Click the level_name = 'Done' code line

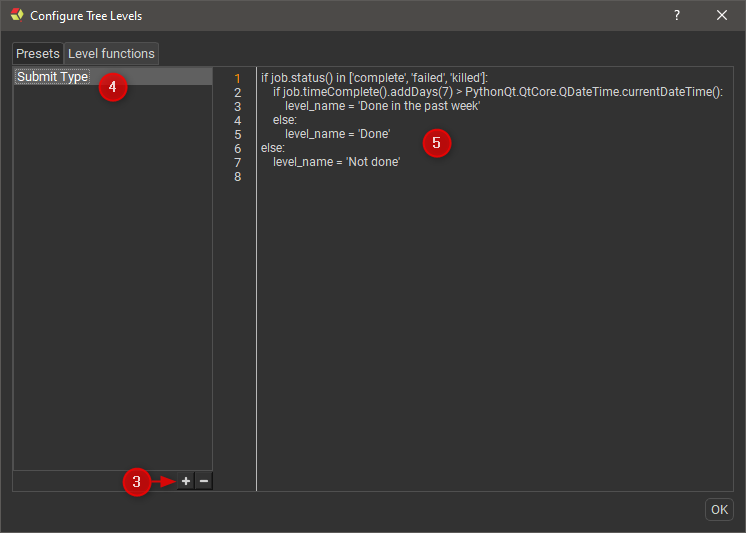337,134
